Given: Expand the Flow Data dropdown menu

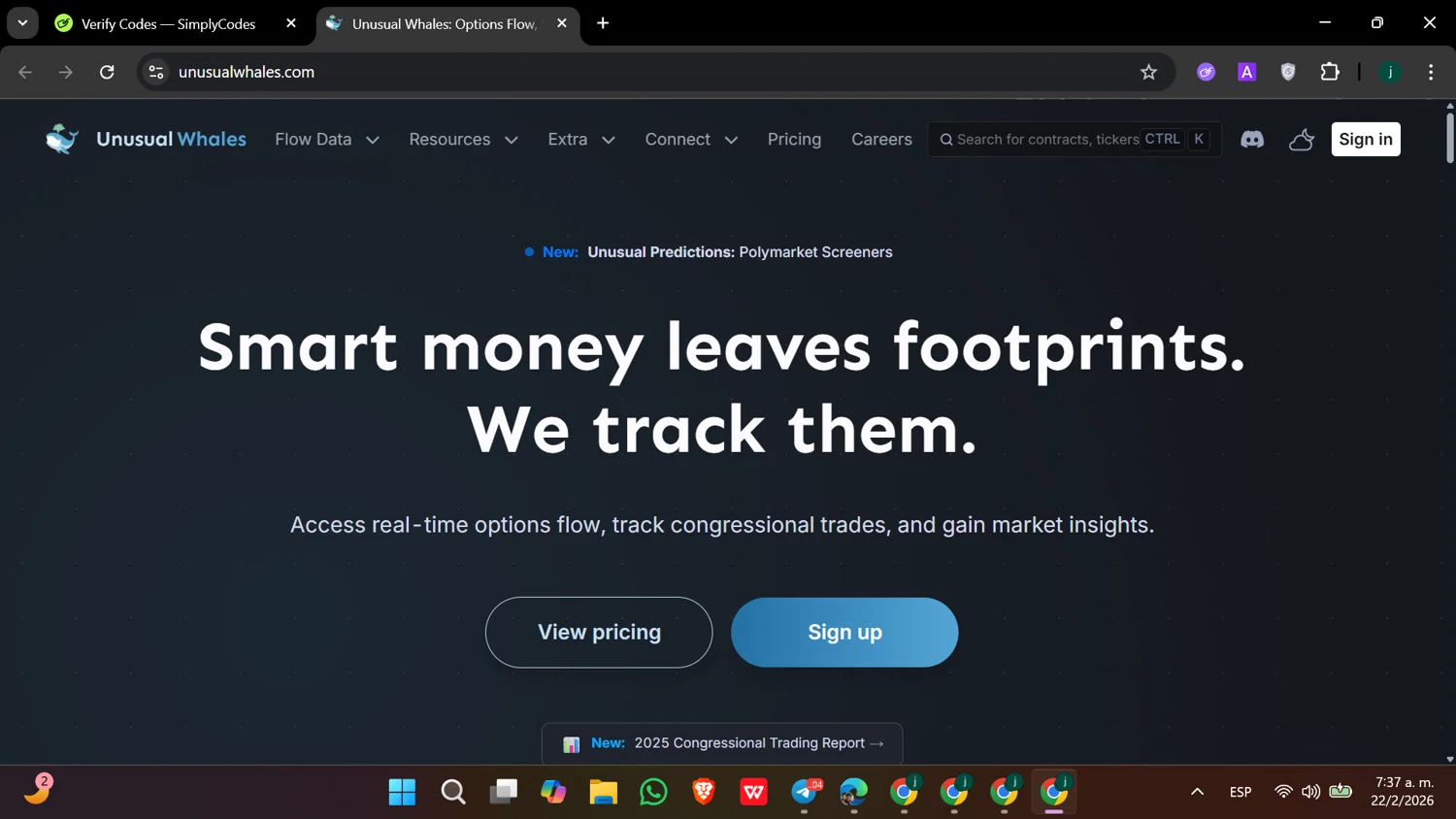Looking at the screenshot, I should [327, 140].
